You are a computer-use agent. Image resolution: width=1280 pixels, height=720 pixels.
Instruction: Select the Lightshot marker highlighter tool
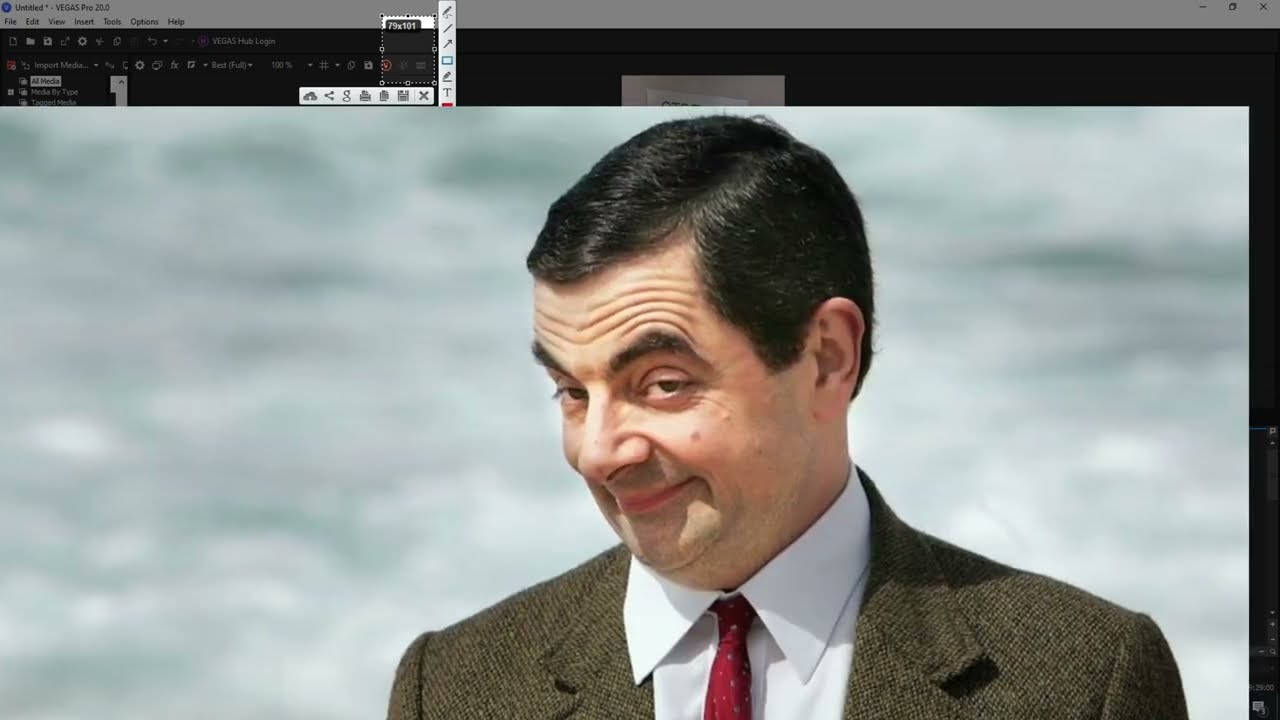[447, 76]
